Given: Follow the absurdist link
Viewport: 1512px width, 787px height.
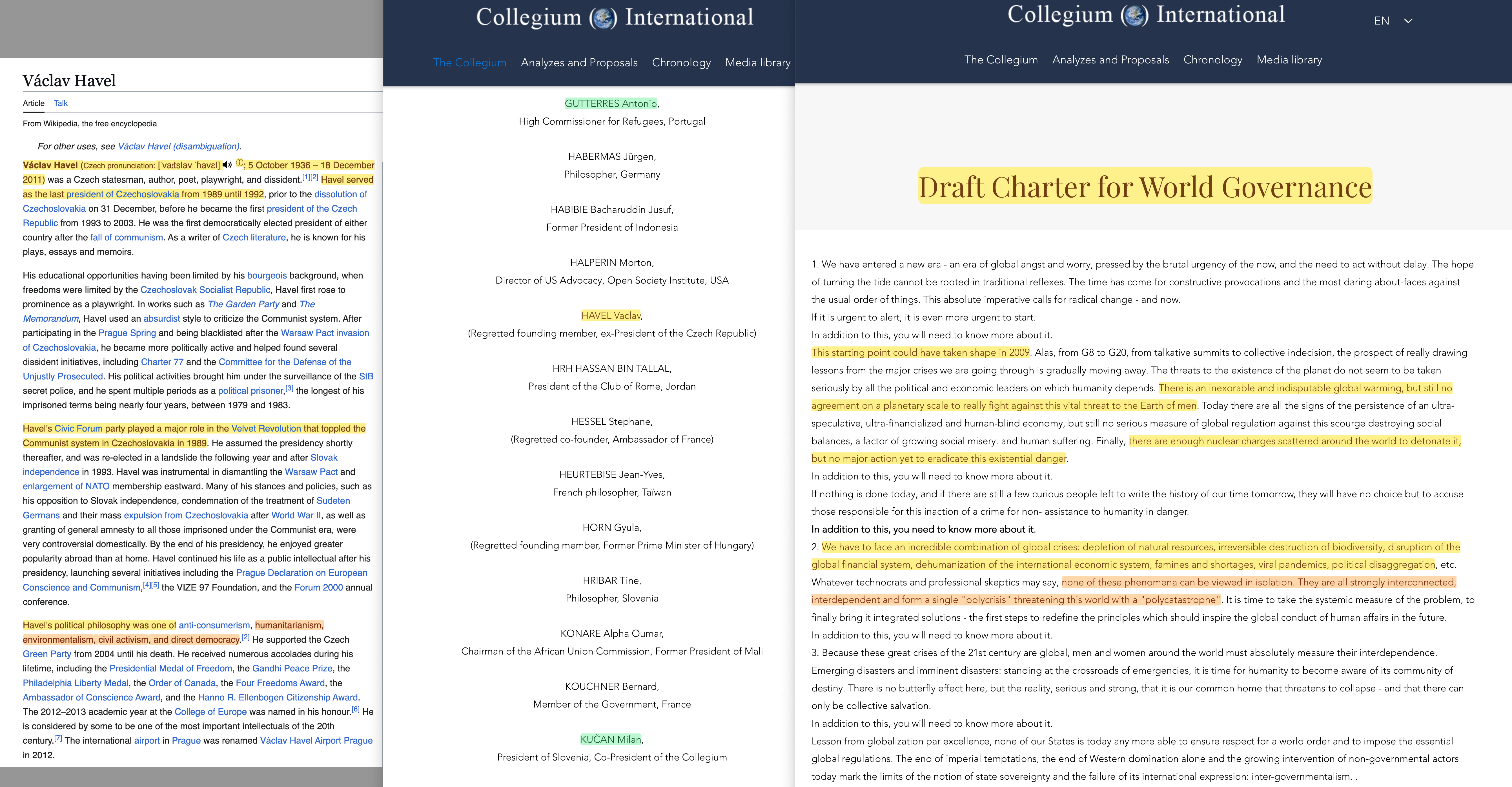Looking at the screenshot, I should click(161, 319).
